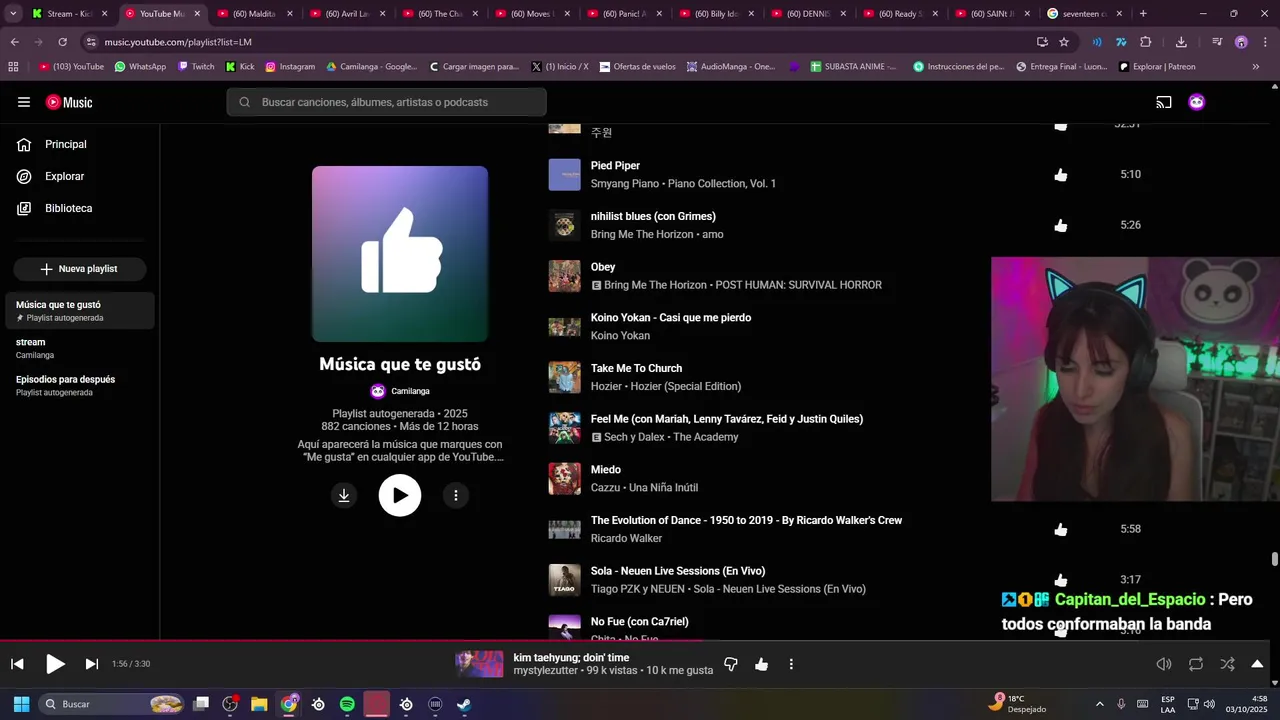This screenshot has width=1280, height=720.
Task: Skip to previous track in player bar
Action: 17,664
